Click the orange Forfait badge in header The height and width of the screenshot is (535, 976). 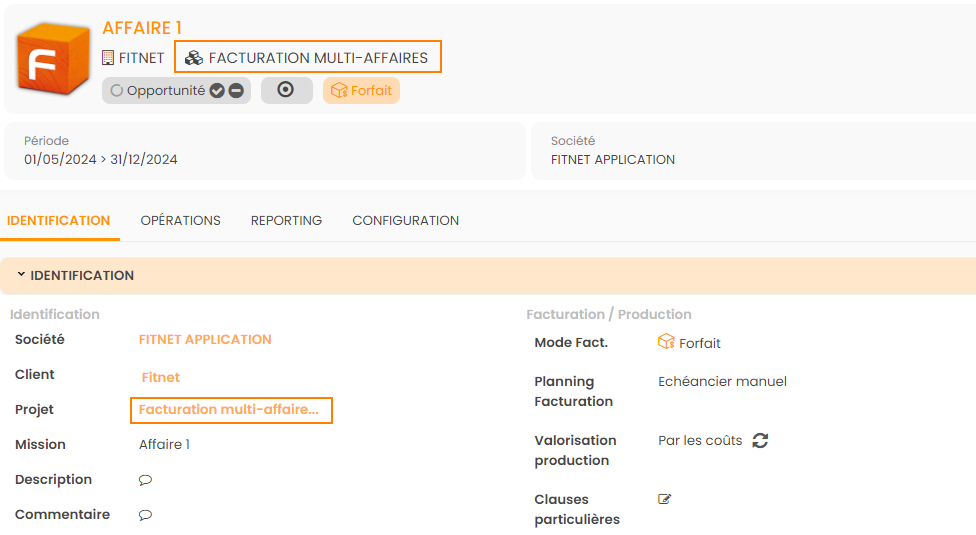361,91
